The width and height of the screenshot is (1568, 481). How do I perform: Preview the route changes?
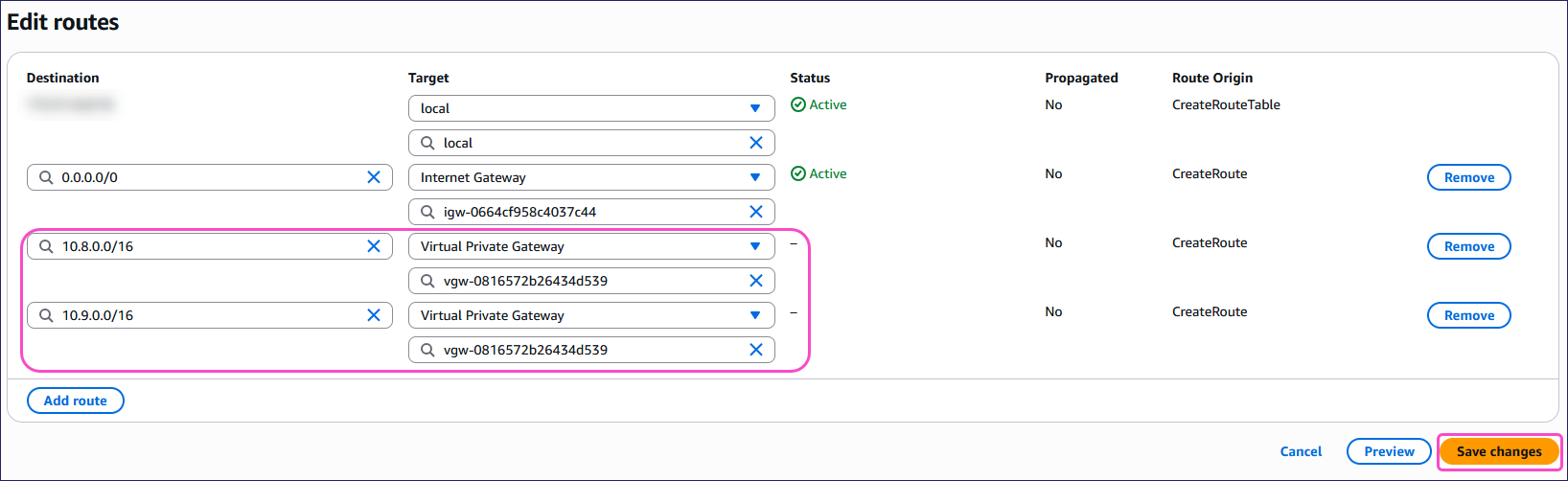[x=1389, y=451]
